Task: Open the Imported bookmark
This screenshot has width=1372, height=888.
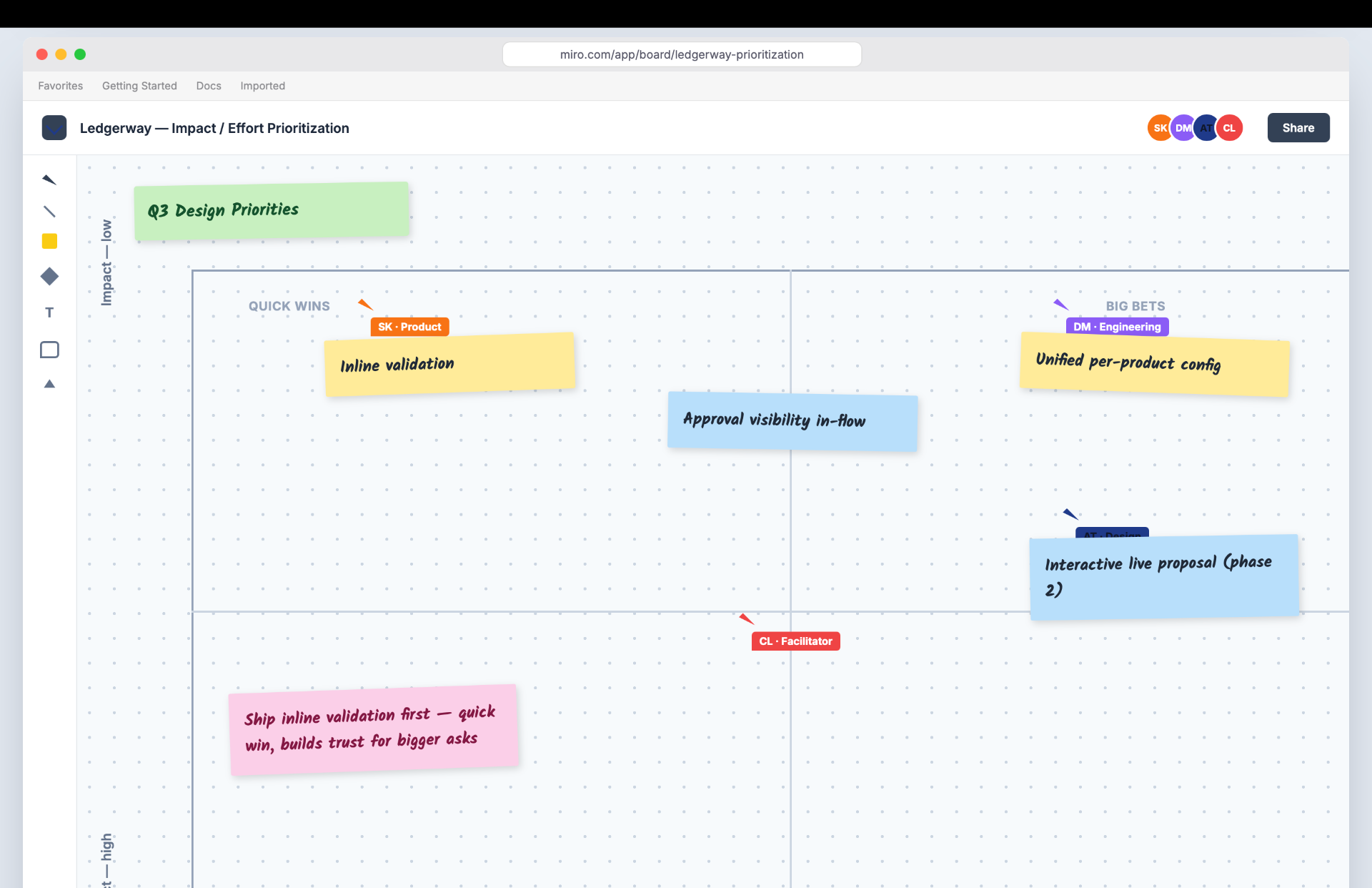Action: (262, 86)
